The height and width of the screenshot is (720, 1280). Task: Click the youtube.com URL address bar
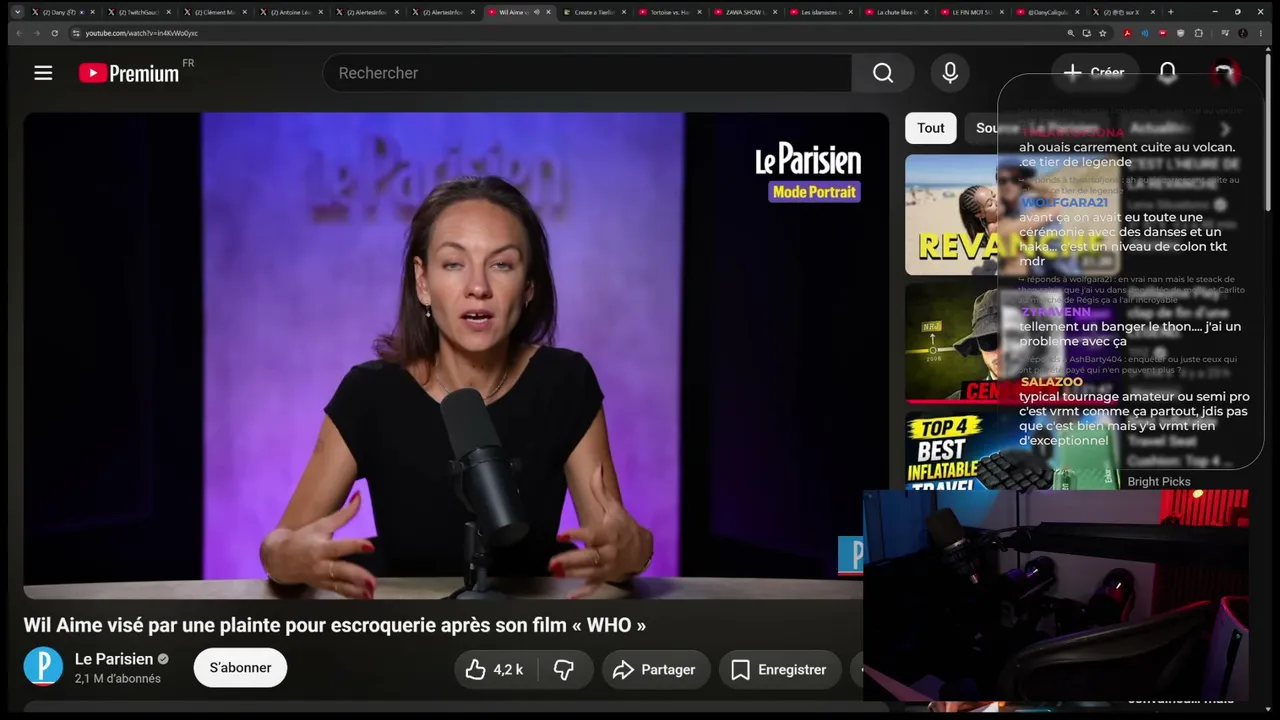(570, 33)
